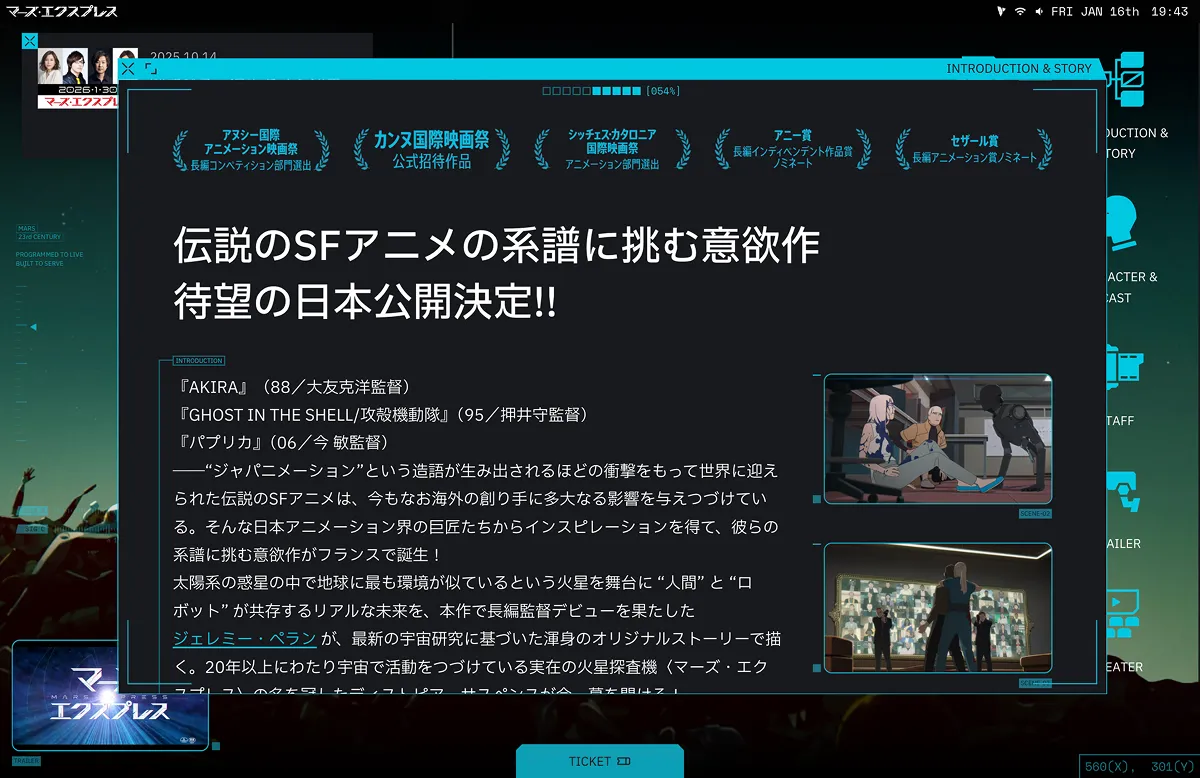Click the Wi-Fi status icon
The height and width of the screenshot is (778, 1200).
point(1020,11)
